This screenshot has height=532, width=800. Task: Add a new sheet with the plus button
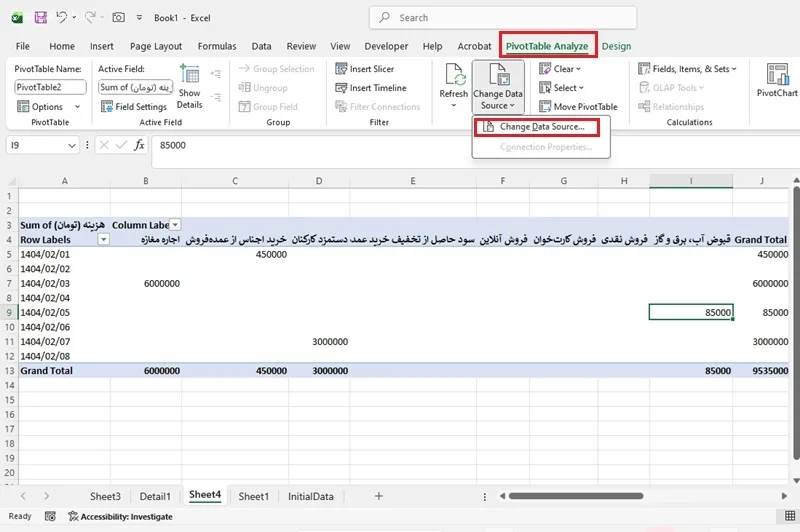point(379,496)
